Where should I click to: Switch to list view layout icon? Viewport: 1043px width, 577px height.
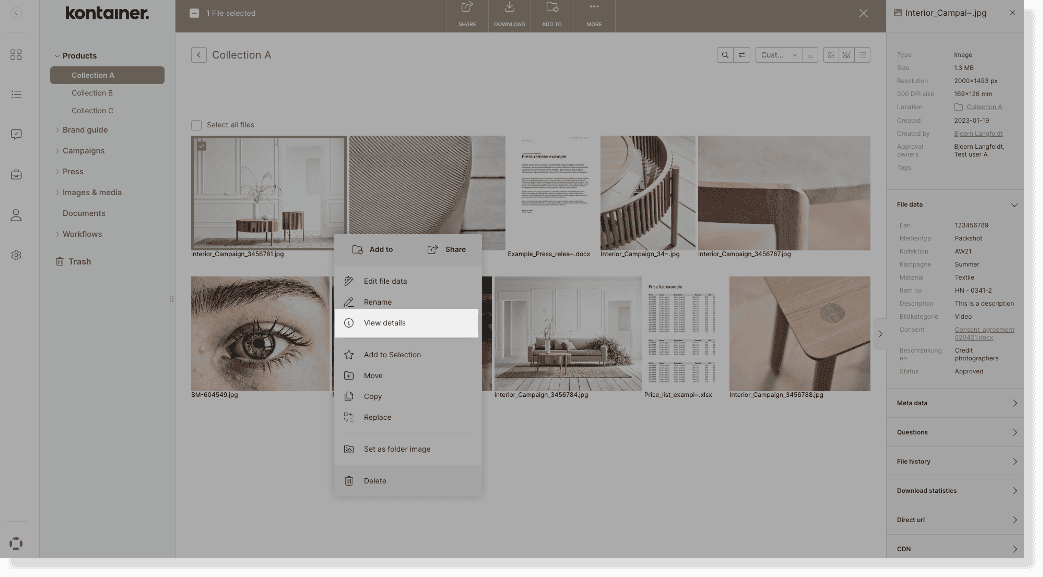[x=862, y=55]
